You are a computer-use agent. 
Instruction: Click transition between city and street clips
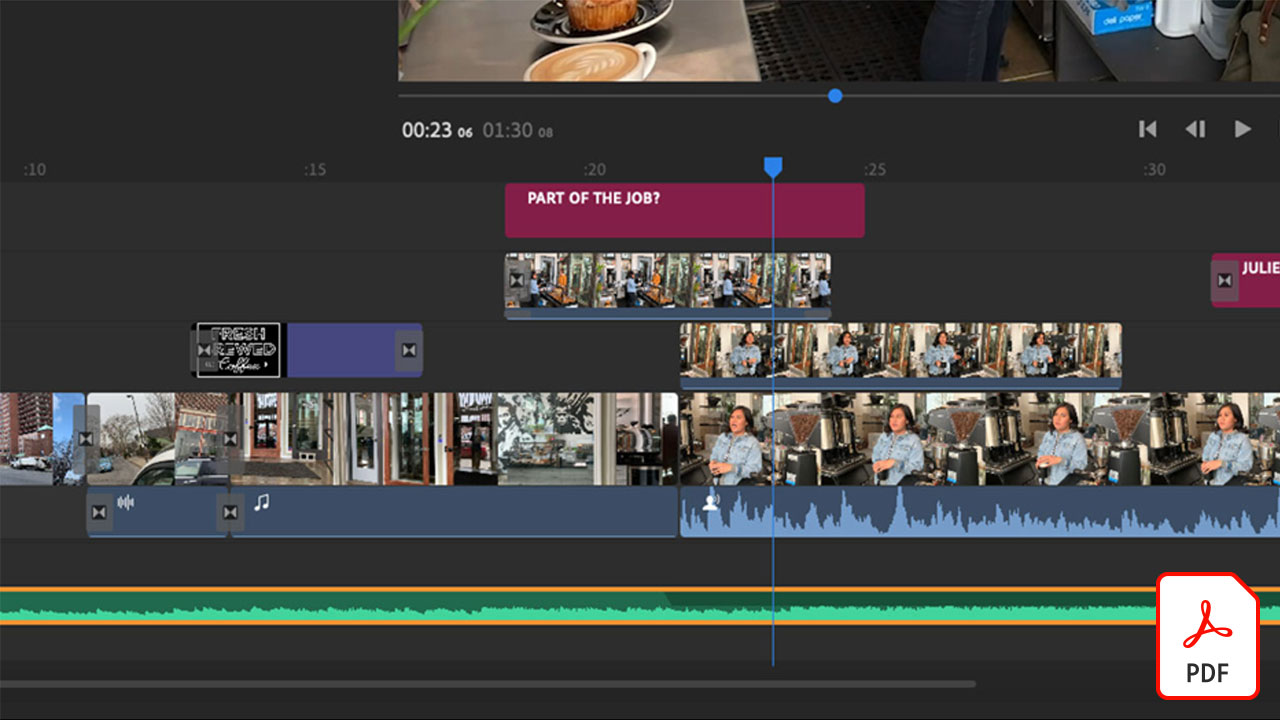pos(86,439)
